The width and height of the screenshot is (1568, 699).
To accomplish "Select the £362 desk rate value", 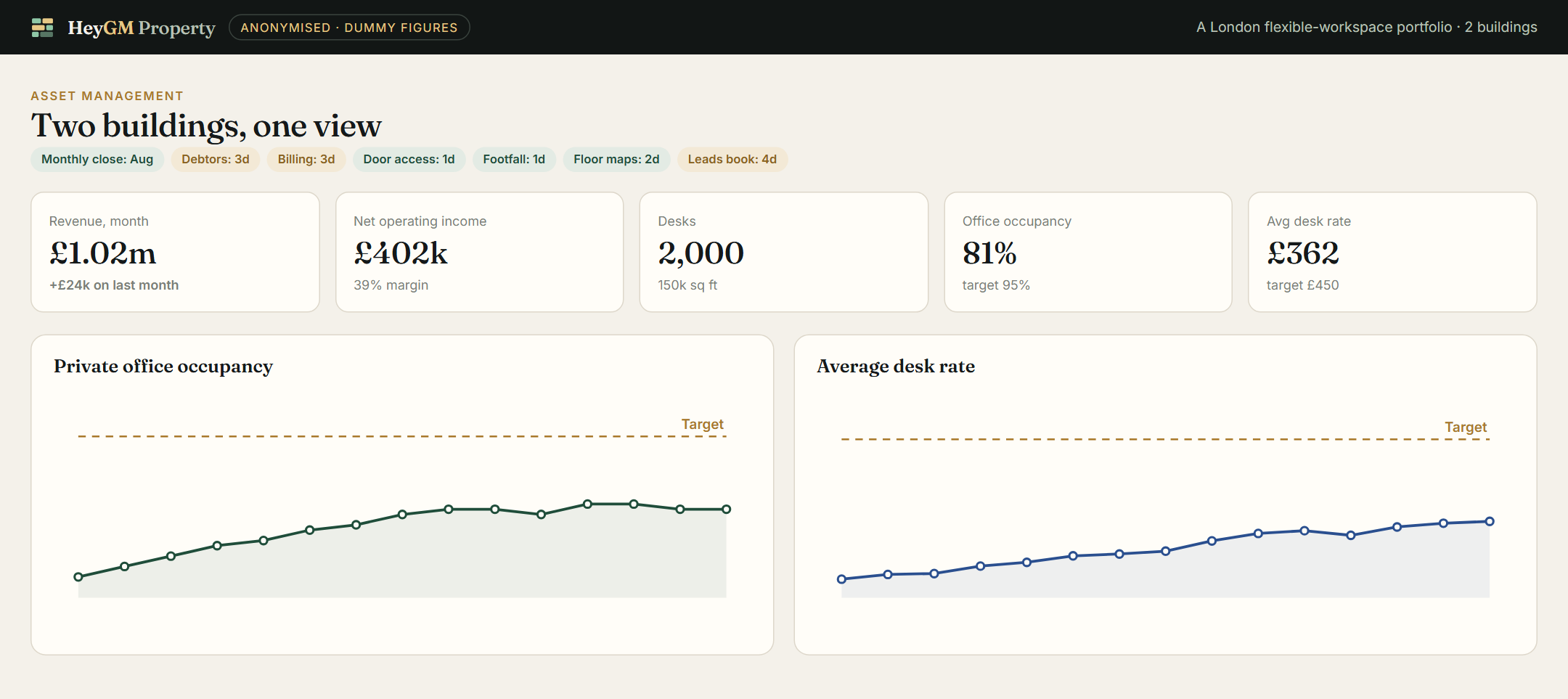I will point(1303,253).
